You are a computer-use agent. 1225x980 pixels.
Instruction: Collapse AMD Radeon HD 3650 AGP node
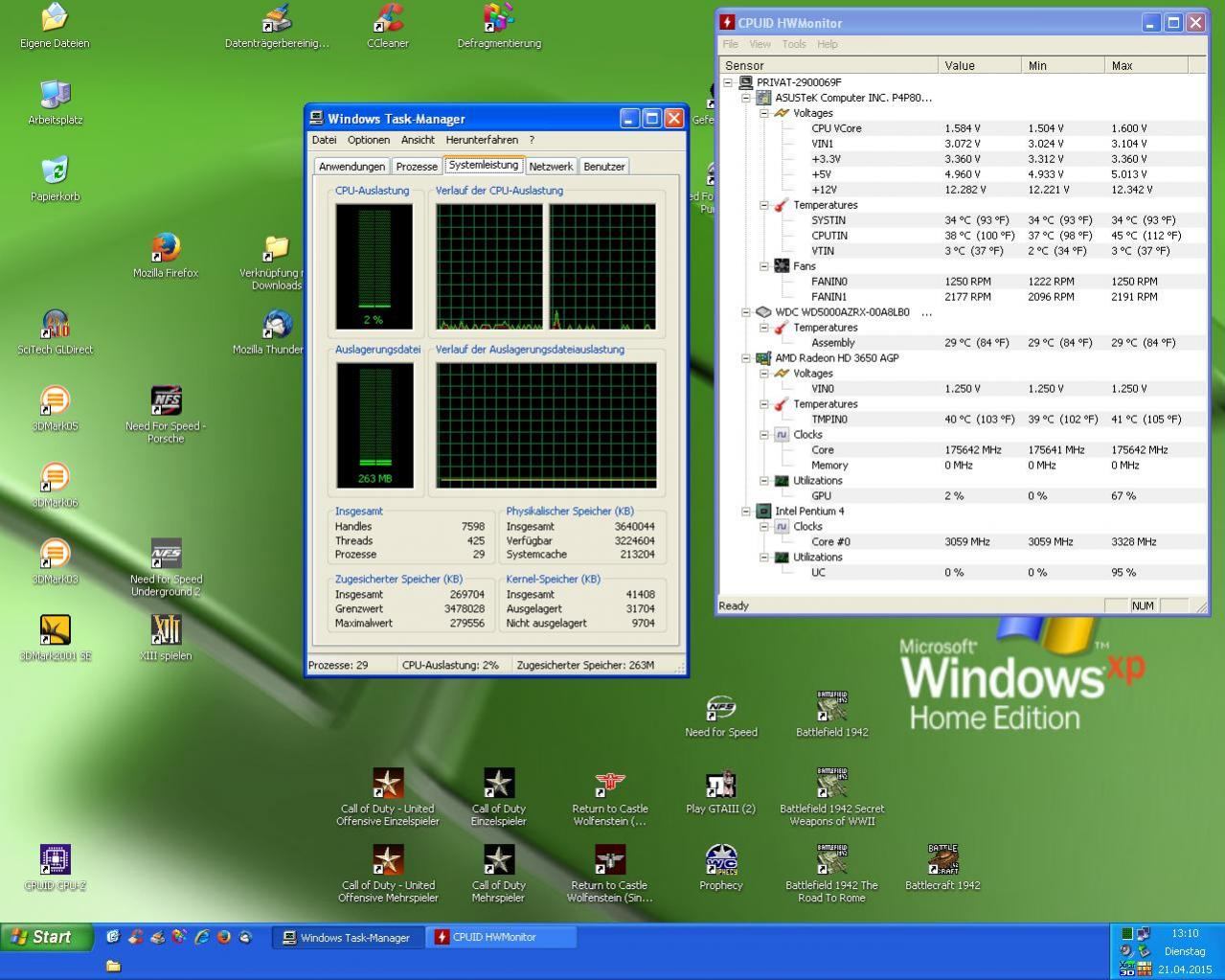click(x=746, y=358)
